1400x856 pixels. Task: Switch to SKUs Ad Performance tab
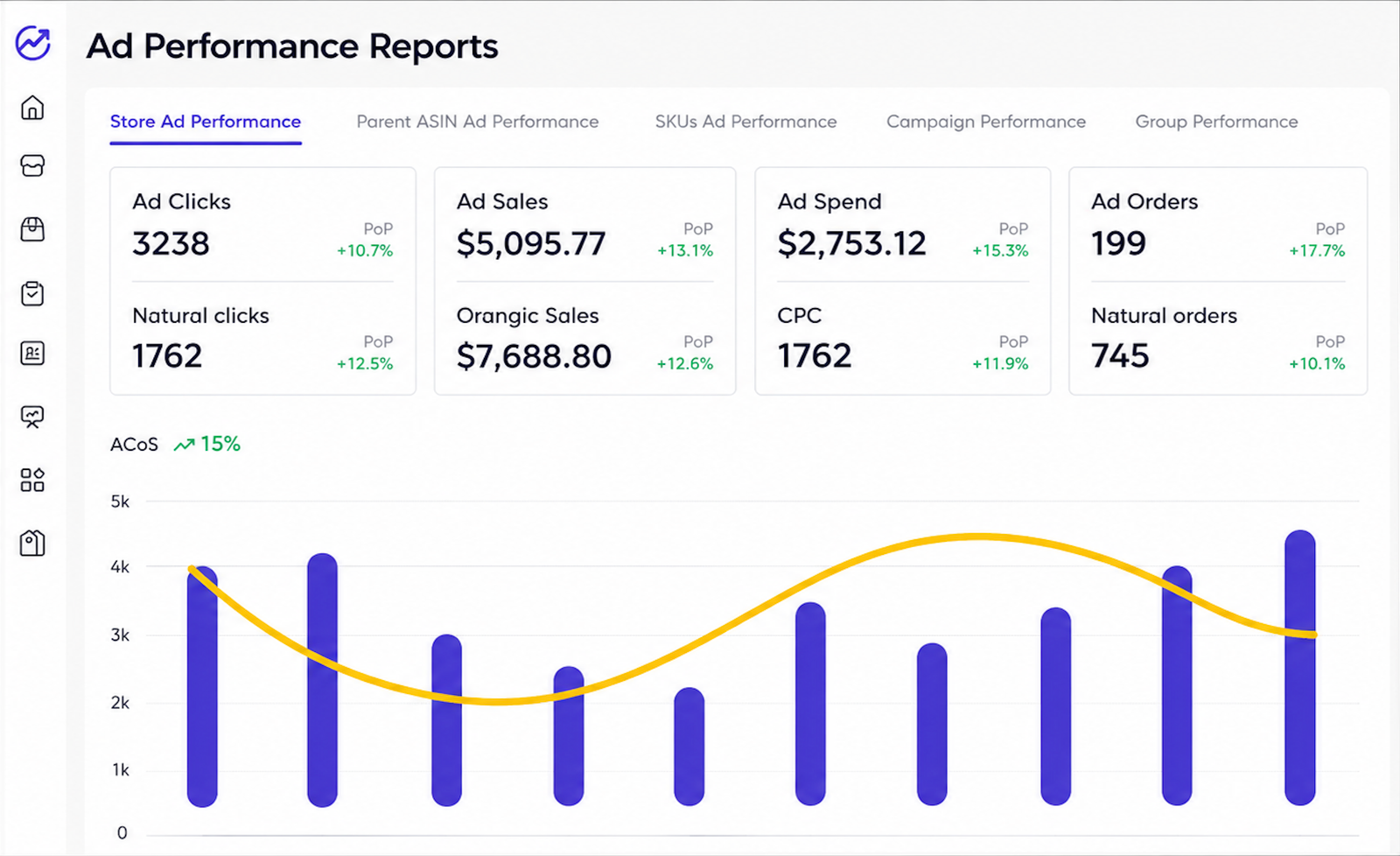(745, 122)
